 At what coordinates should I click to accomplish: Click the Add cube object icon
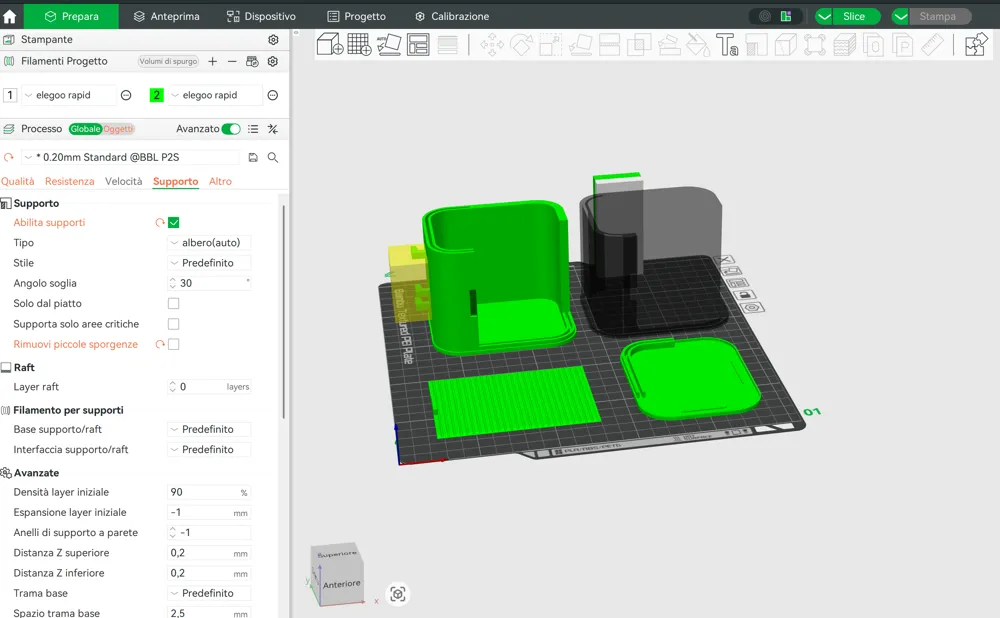330,45
